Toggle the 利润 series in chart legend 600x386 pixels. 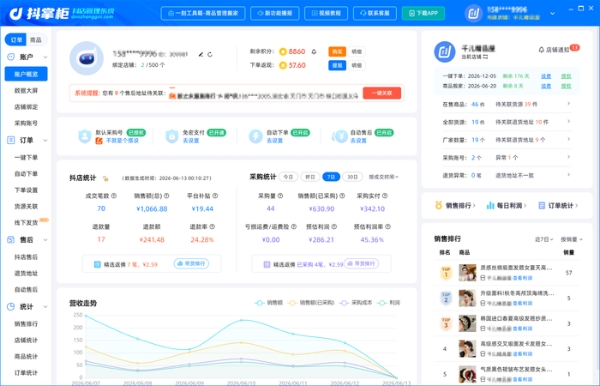click(x=389, y=303)
